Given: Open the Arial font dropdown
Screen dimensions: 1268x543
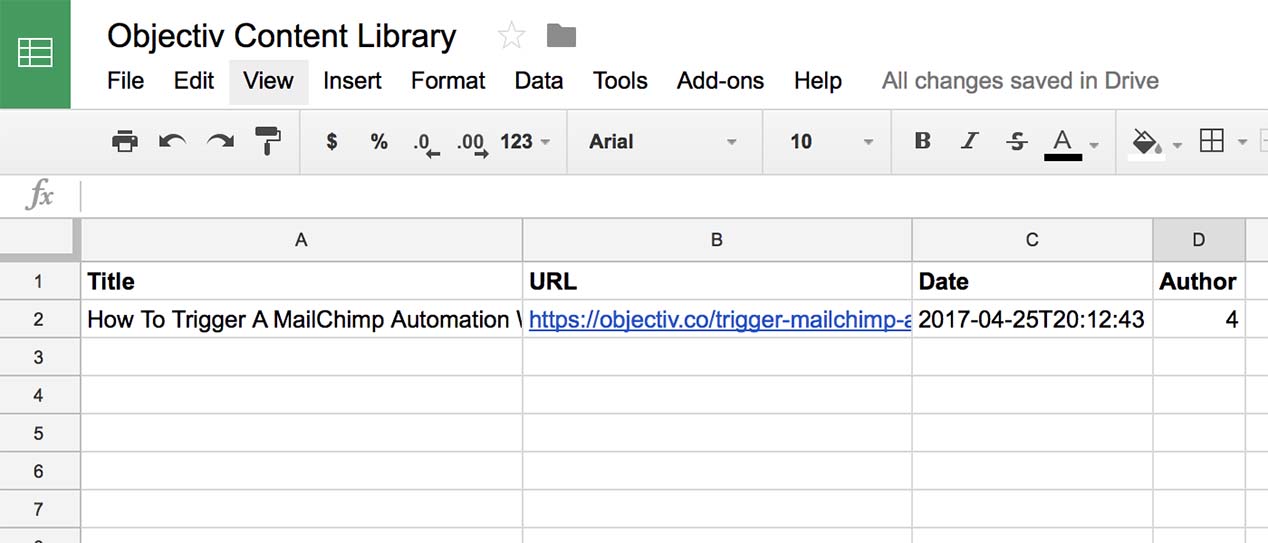Looking at the screenshot, I should click(x=664, y=142).
